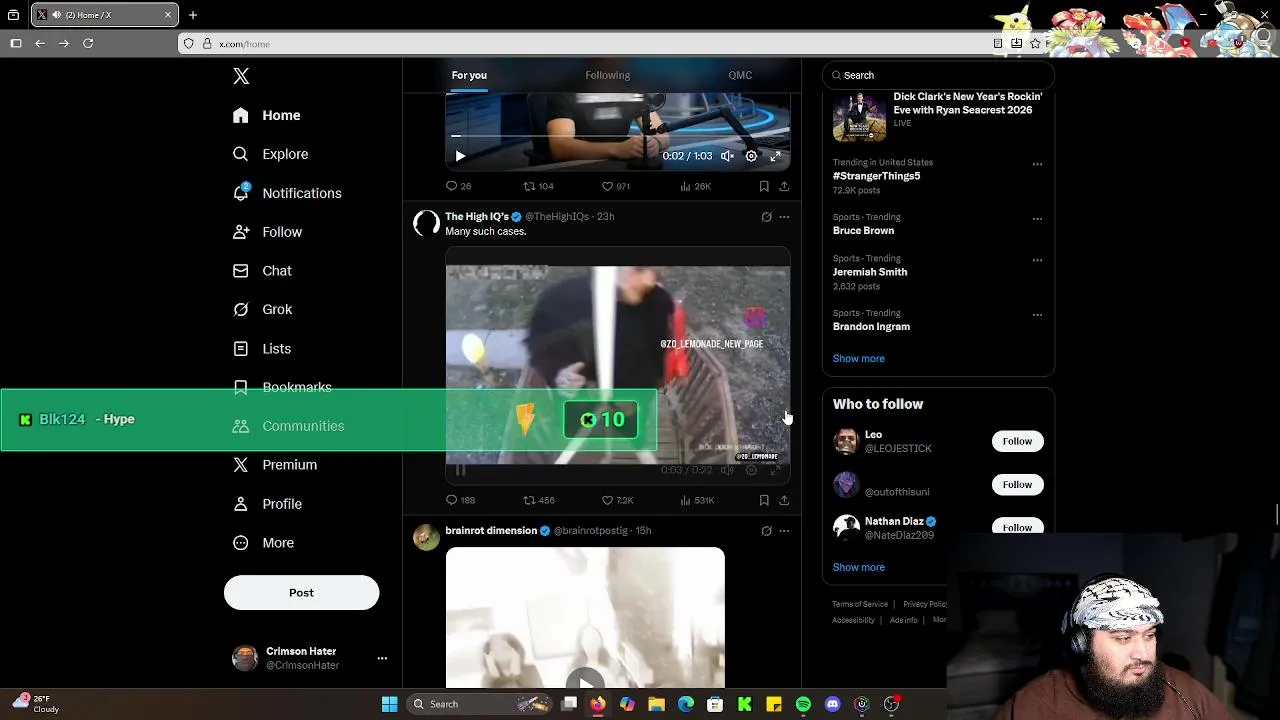Follow Leo @LEOJESTICK
Image resolution: width=1280 pixels, height=720 pixels.
[1017, 441]
